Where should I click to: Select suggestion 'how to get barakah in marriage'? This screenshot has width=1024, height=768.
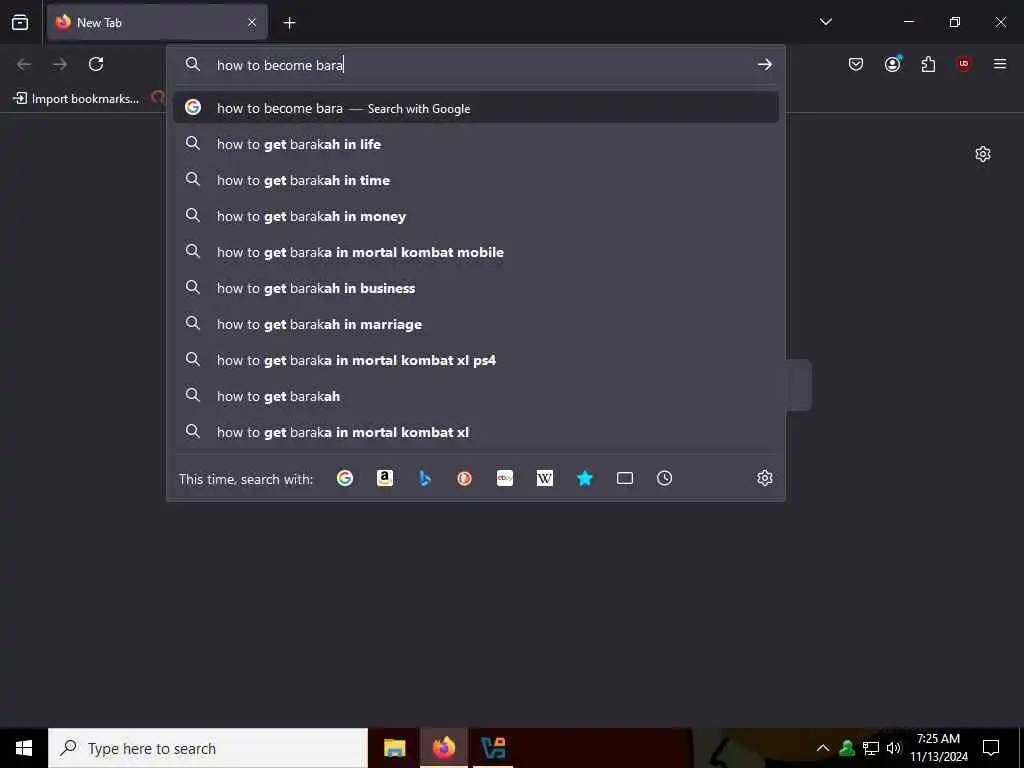(x=476, y=324)
